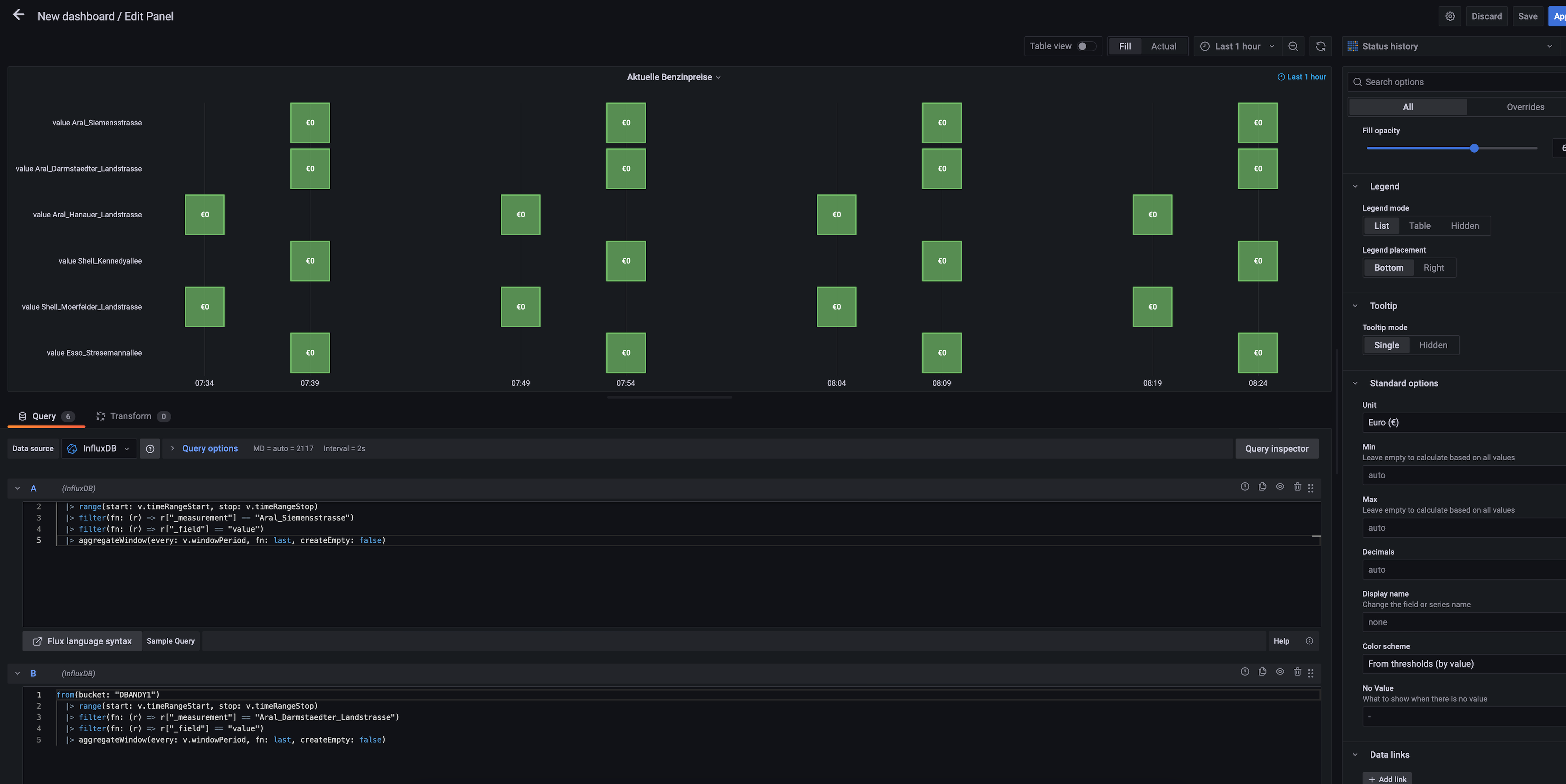Open the Last 1 hour time picker

(1237, 46)
